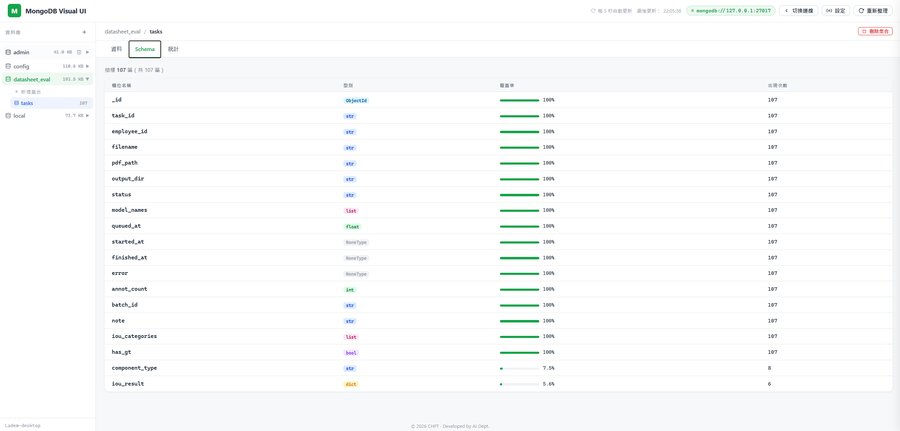Delete the admin database via trash icon
This screenshot has height=431, width=900.
pyautogui.click(x=79, y=52)
